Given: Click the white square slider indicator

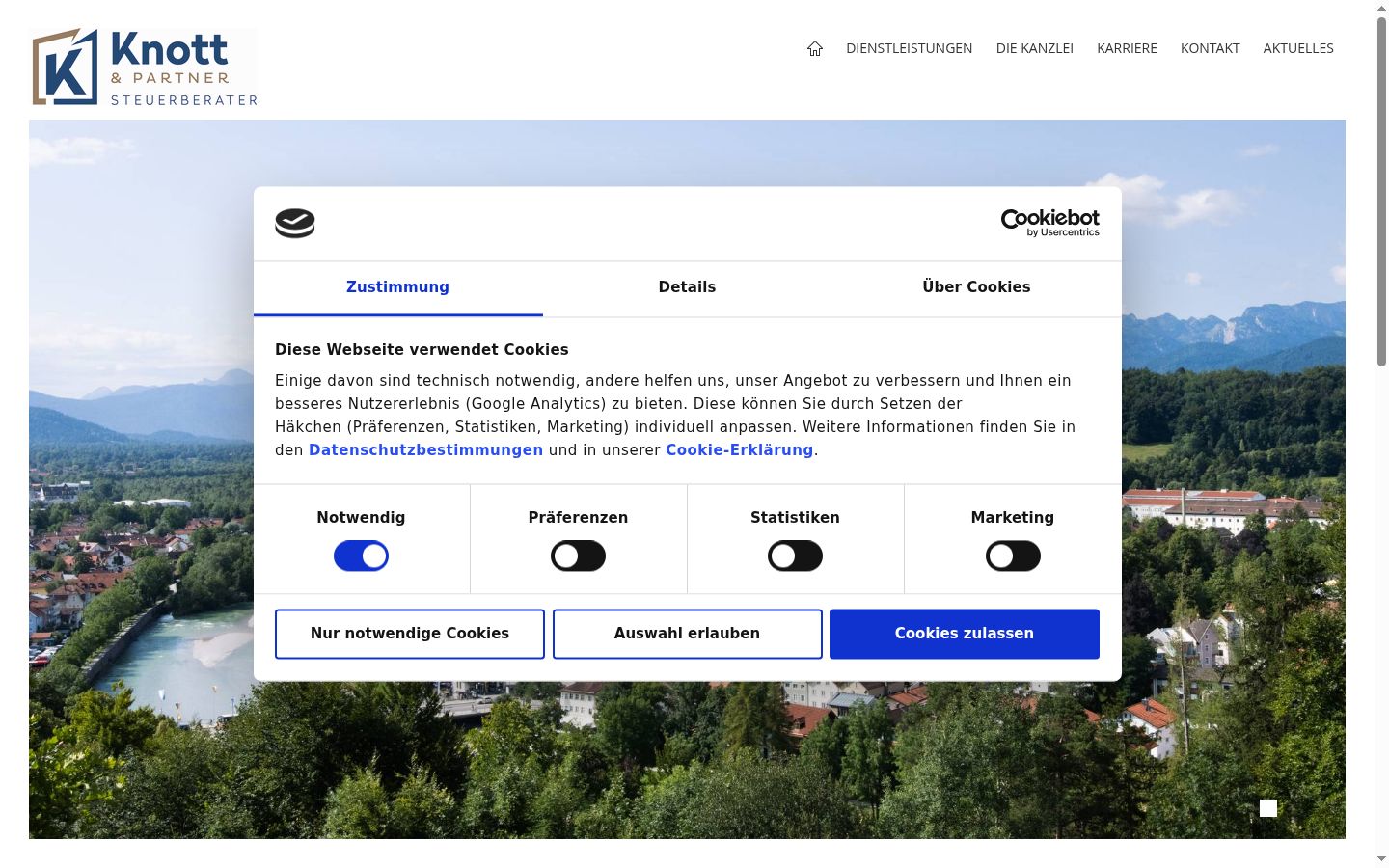Looking at the screenshot, I should tap(1268, 808).
